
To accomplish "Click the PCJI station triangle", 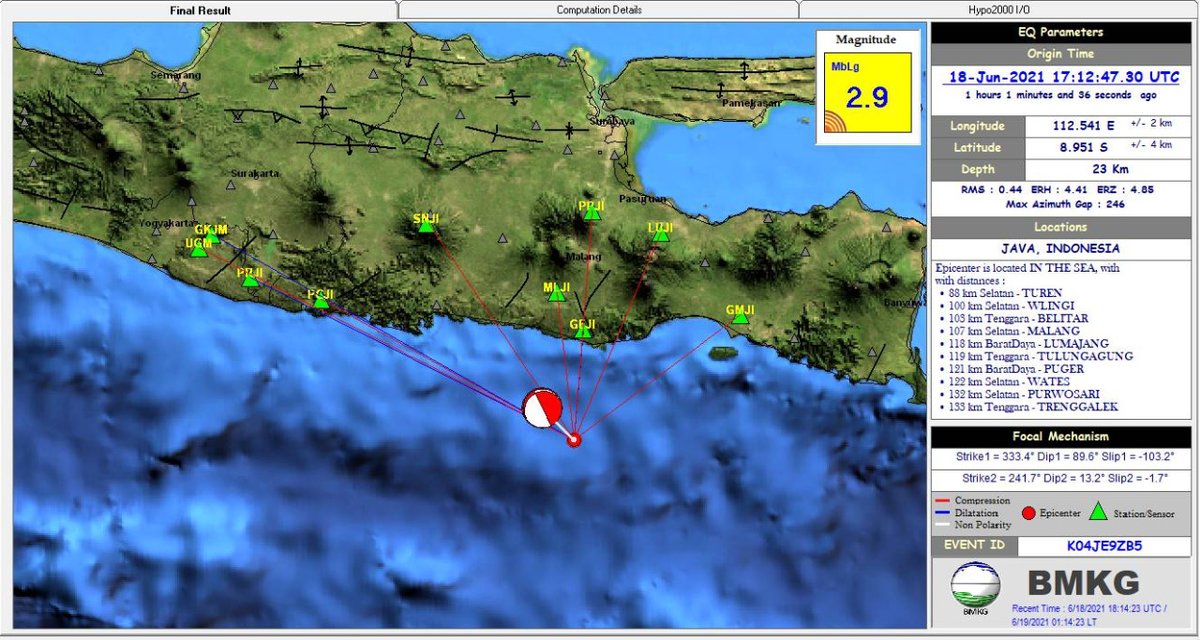I will pos(321,301).
